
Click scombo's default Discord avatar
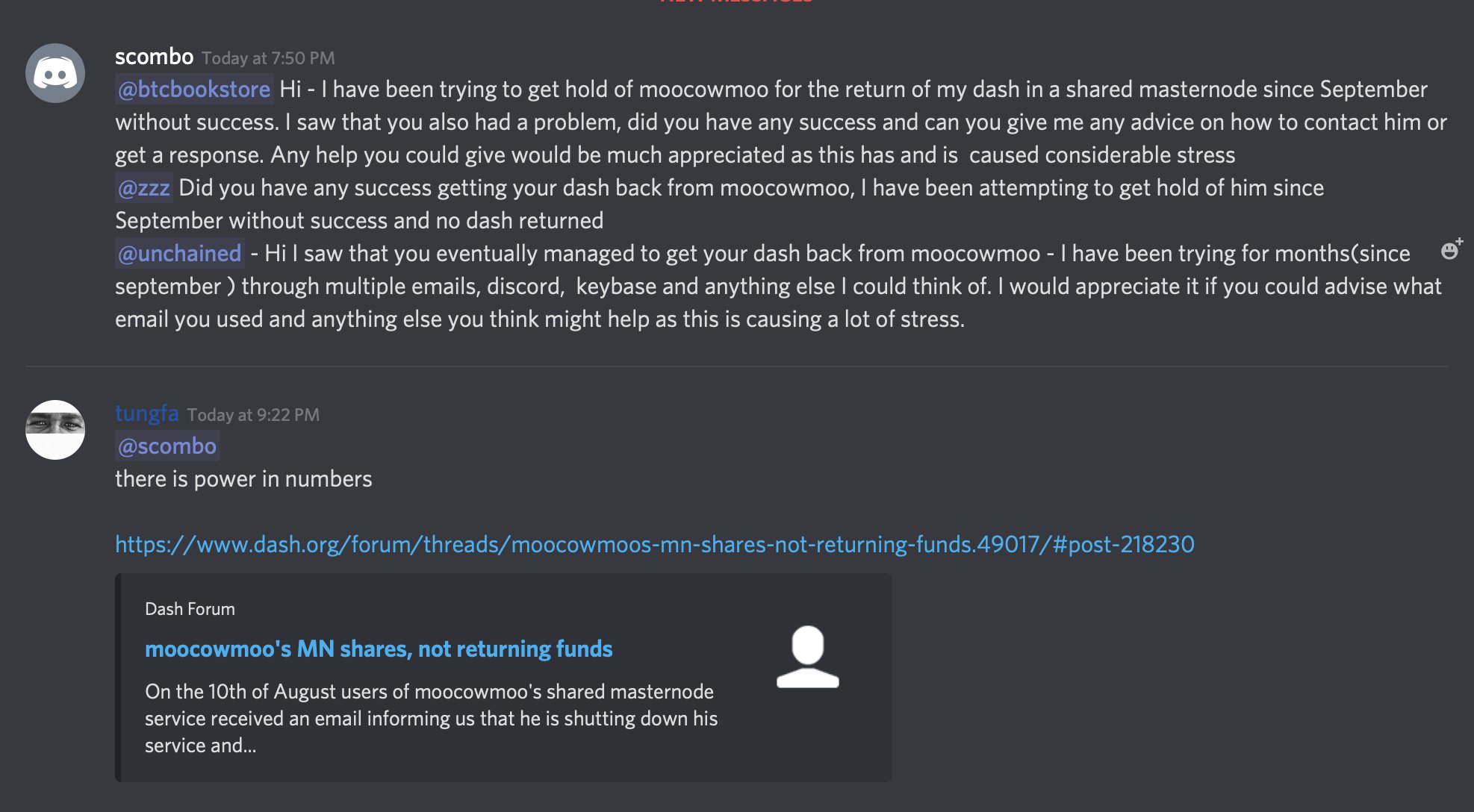point(55,73)
